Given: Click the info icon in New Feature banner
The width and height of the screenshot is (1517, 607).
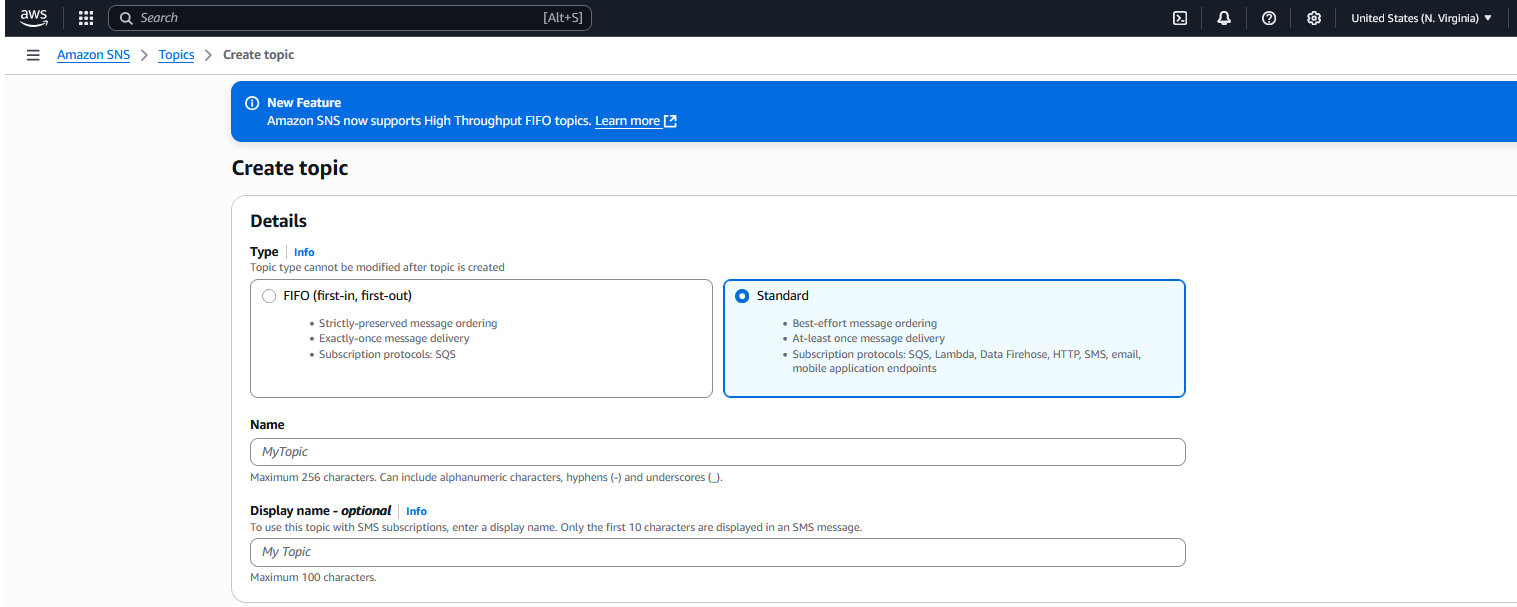Looking at the screenshot, I should (252, 103).
